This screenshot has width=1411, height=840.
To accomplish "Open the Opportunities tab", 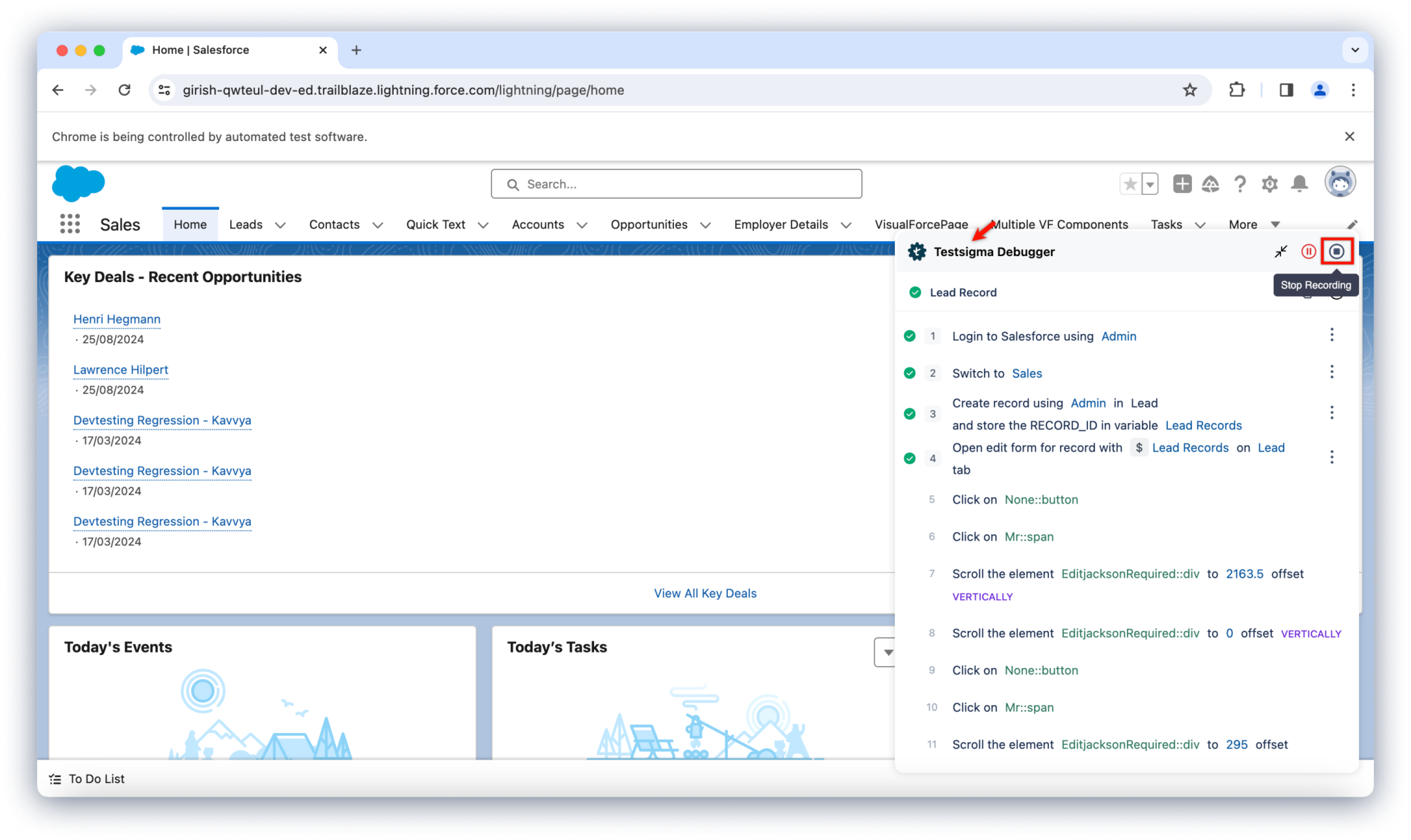I will tap(649, 225).
